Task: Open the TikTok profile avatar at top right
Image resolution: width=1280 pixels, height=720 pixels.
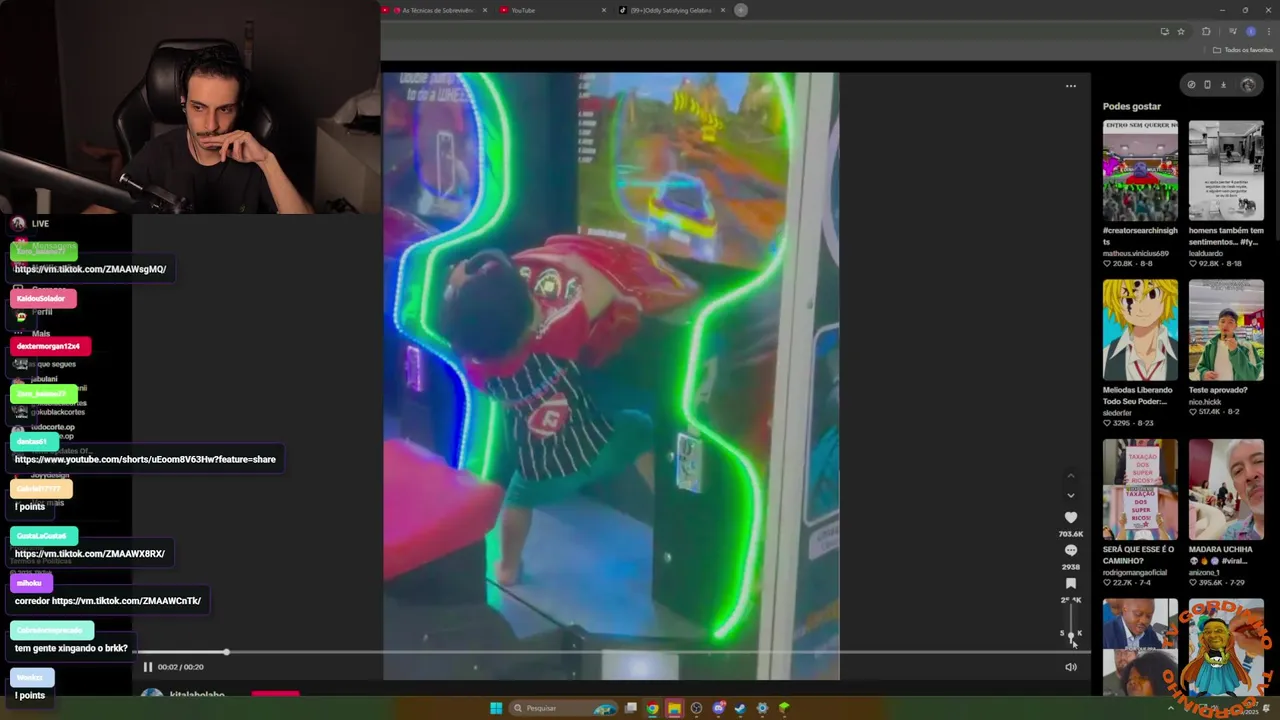Action: click(x=1248, y=85)
